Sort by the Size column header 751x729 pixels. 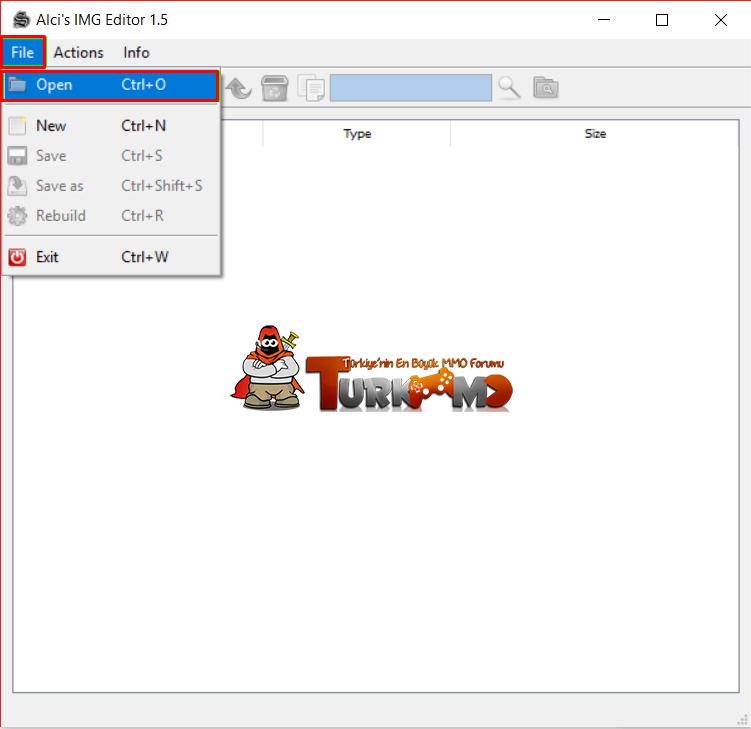click(595, 134)
